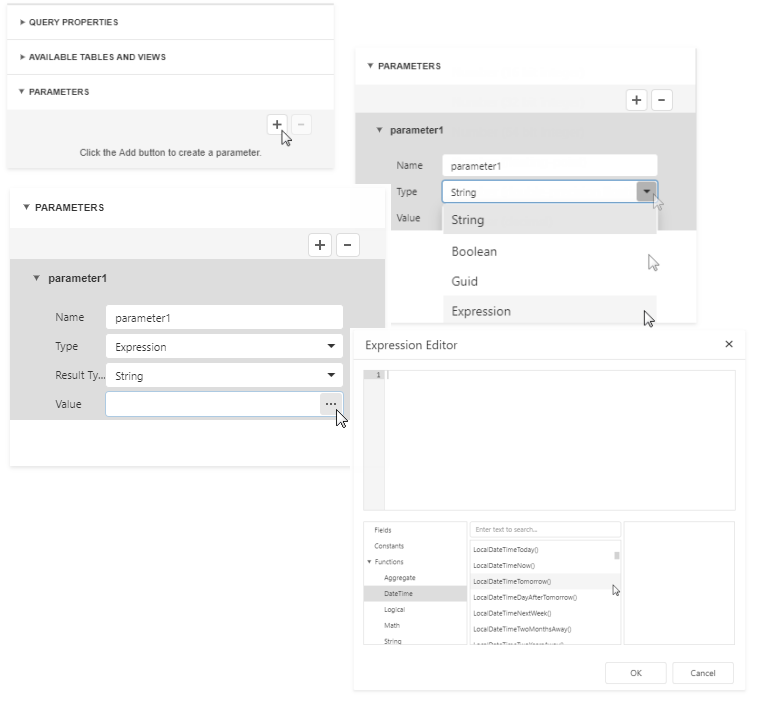Collapse the Functions tree node

coord(370,562)
